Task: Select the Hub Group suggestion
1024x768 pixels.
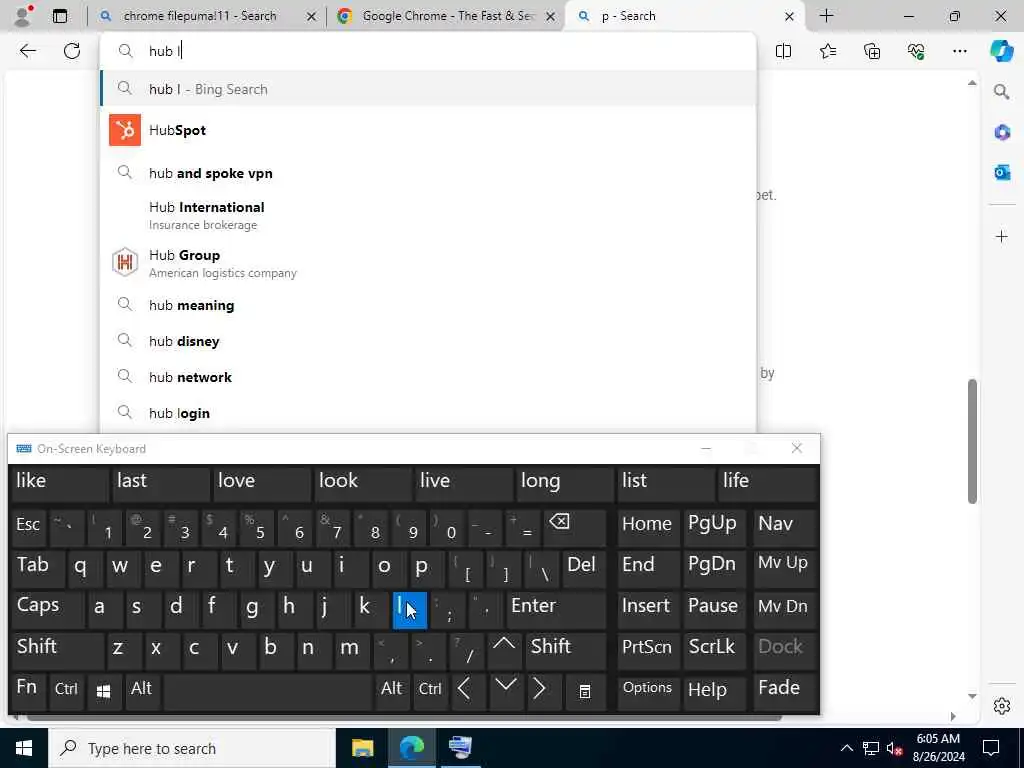Action: click(x=428, y=263)
